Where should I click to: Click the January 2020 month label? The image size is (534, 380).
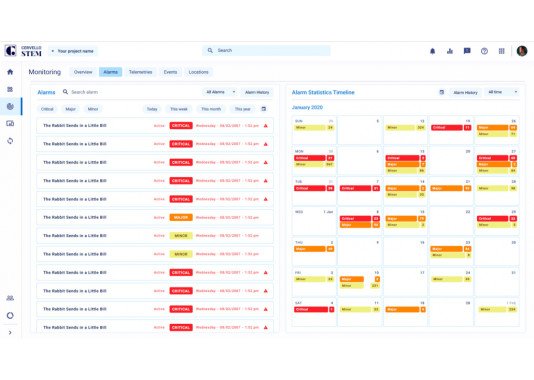(307, 107)
